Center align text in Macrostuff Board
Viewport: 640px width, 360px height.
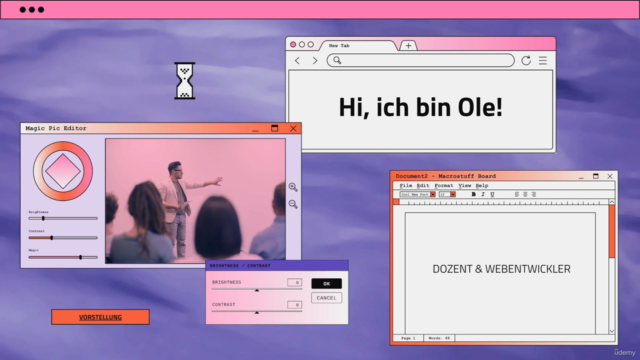tap(525, 194)
